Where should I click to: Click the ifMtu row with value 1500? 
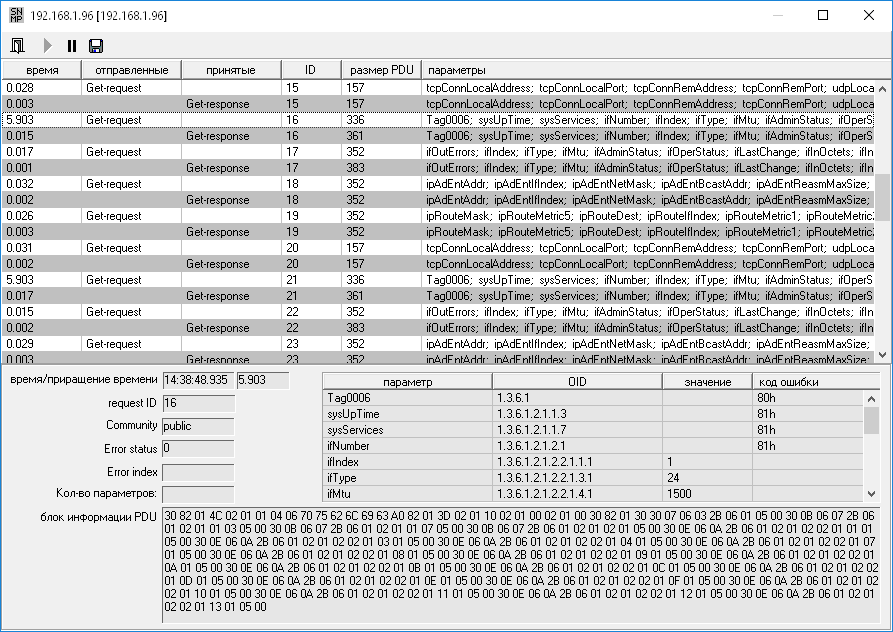(590, 494)
